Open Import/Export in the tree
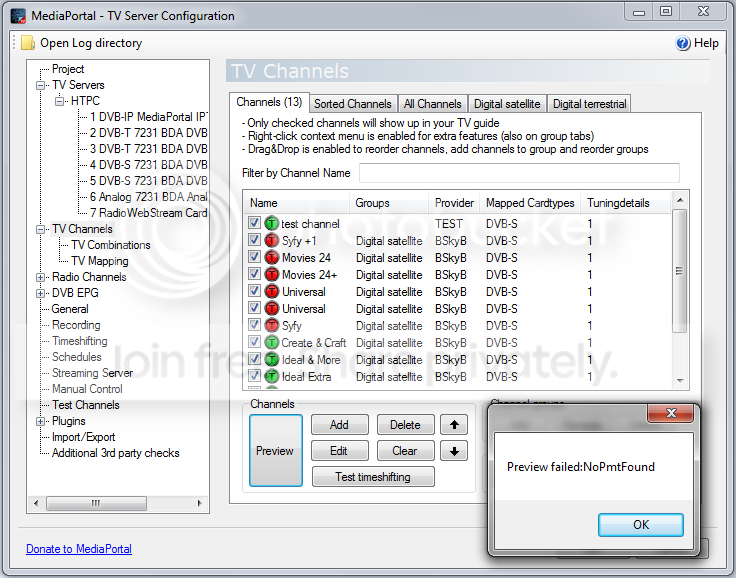Image resolution: width=736 pixels, height=578 pixels. [x=83, y=437]
